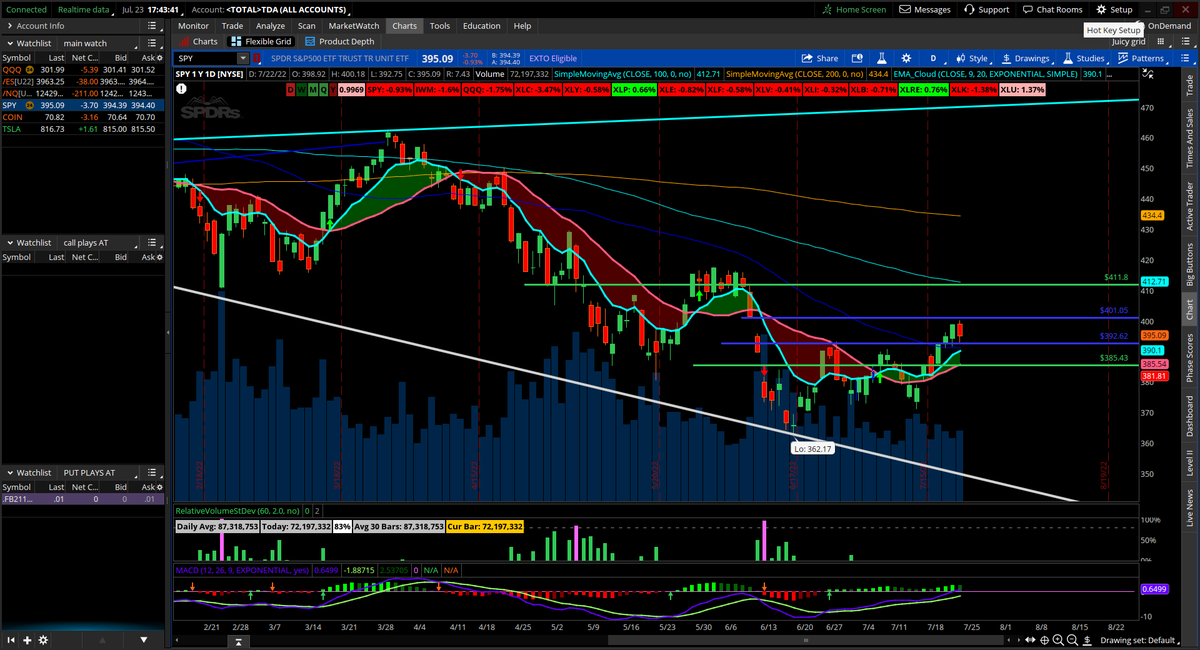The image size is (1200, 650).
Task: Collapse the Account Info panel
Action: pyautogui.click(x=9, y=25)
